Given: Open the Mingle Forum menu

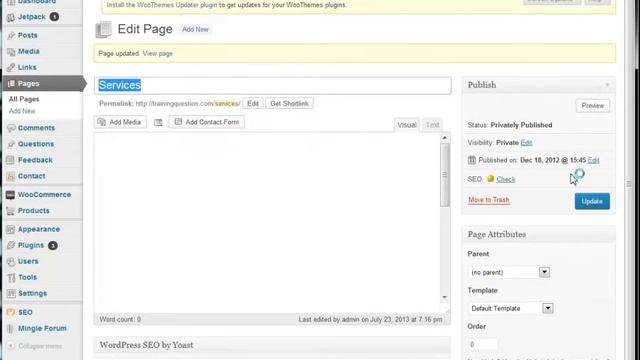Looking at the screenshot, I should (x=42, y=329).
